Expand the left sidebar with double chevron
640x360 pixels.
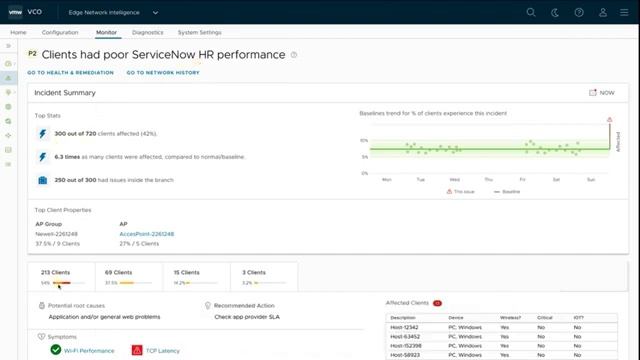8,46
